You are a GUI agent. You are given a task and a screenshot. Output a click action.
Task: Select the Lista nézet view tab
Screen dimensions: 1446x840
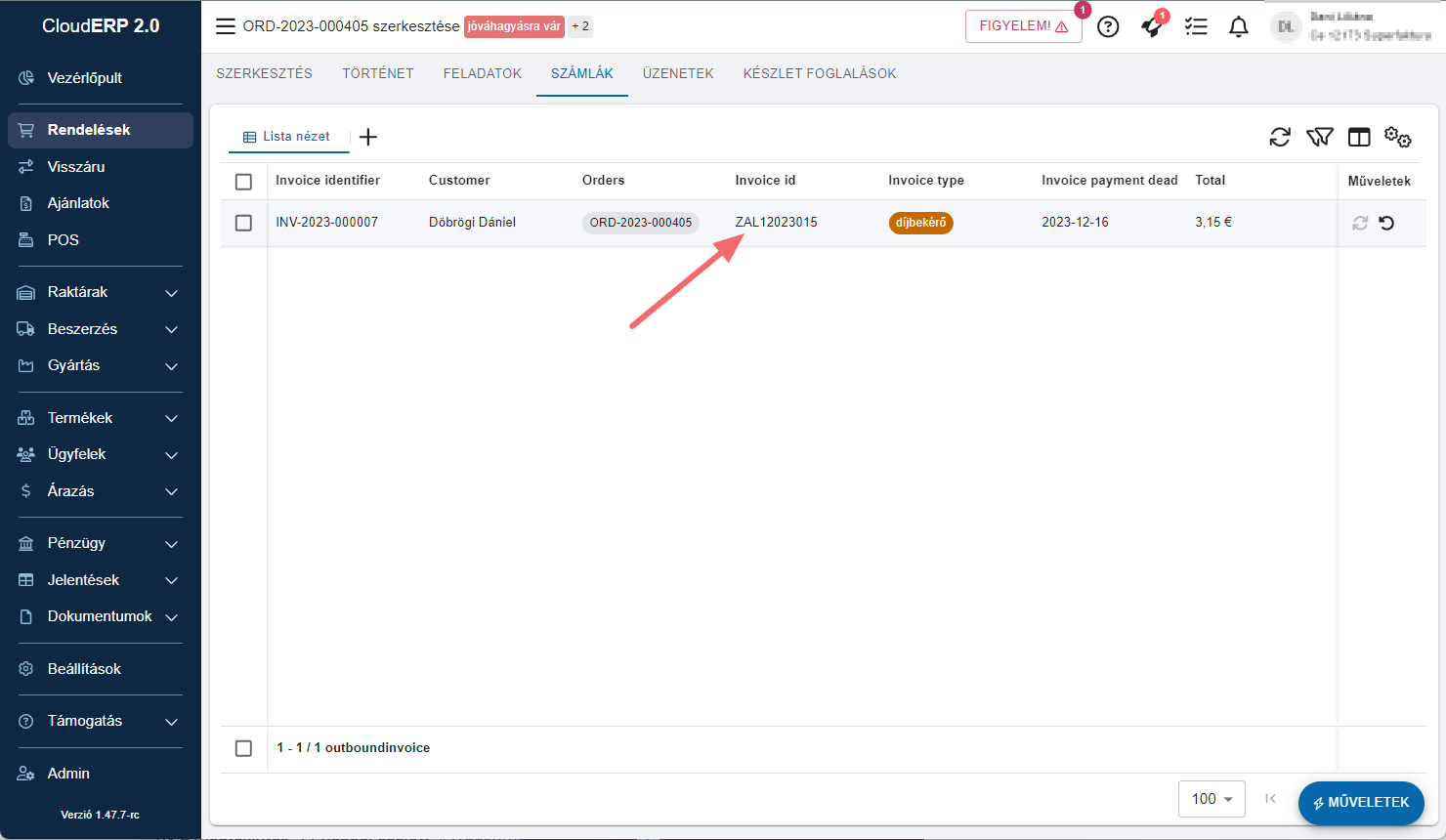pos(287,137)
